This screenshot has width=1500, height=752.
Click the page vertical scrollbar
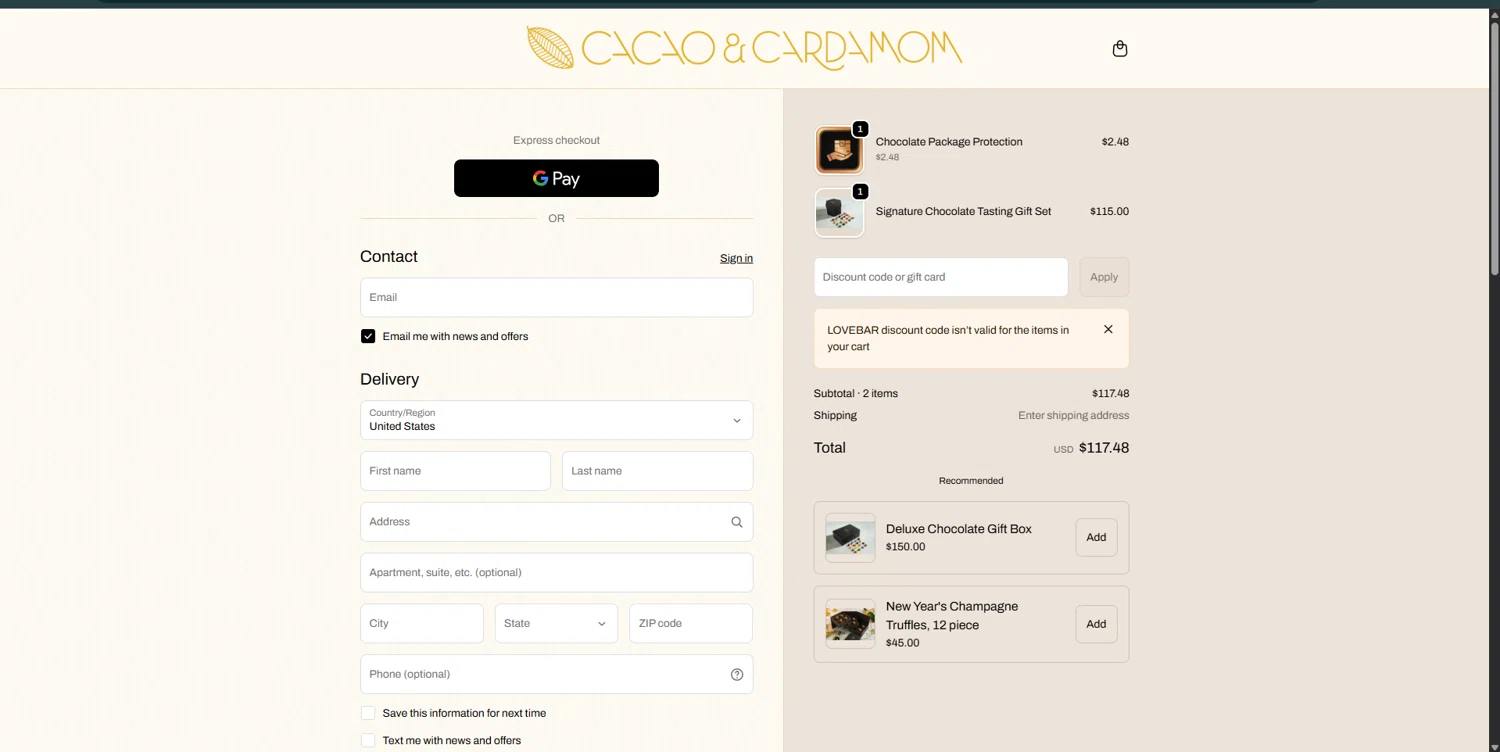(1495, 150)
